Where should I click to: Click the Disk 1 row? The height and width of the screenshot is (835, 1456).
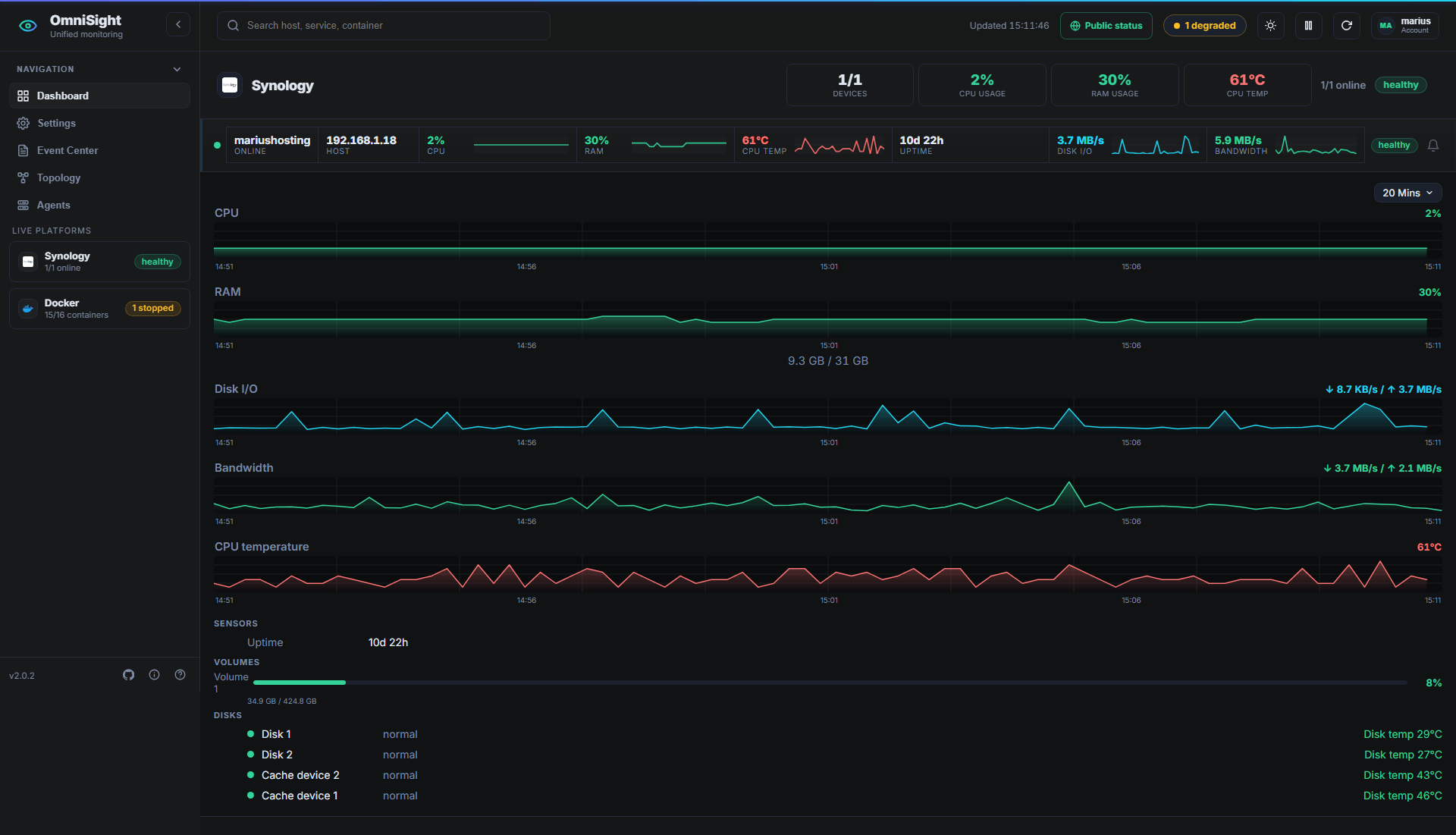[828, 735]
